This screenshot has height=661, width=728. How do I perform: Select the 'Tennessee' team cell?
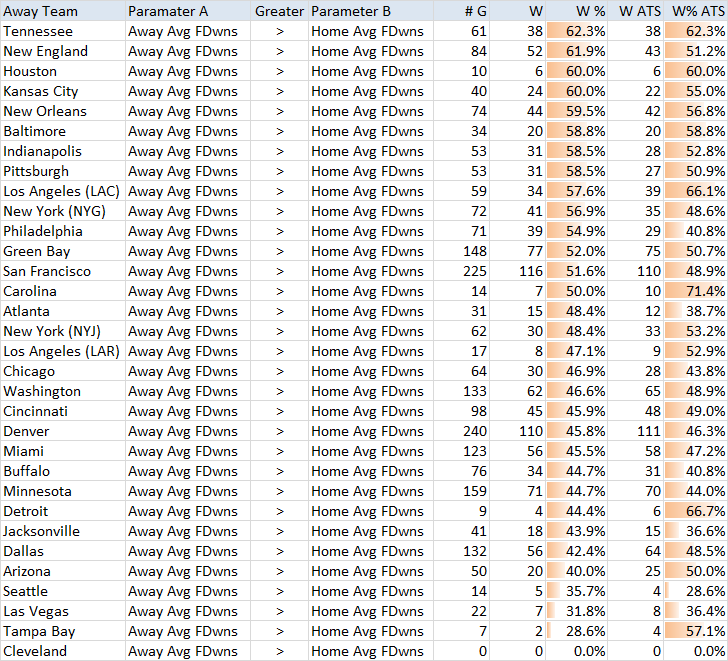tap(63, 31)
